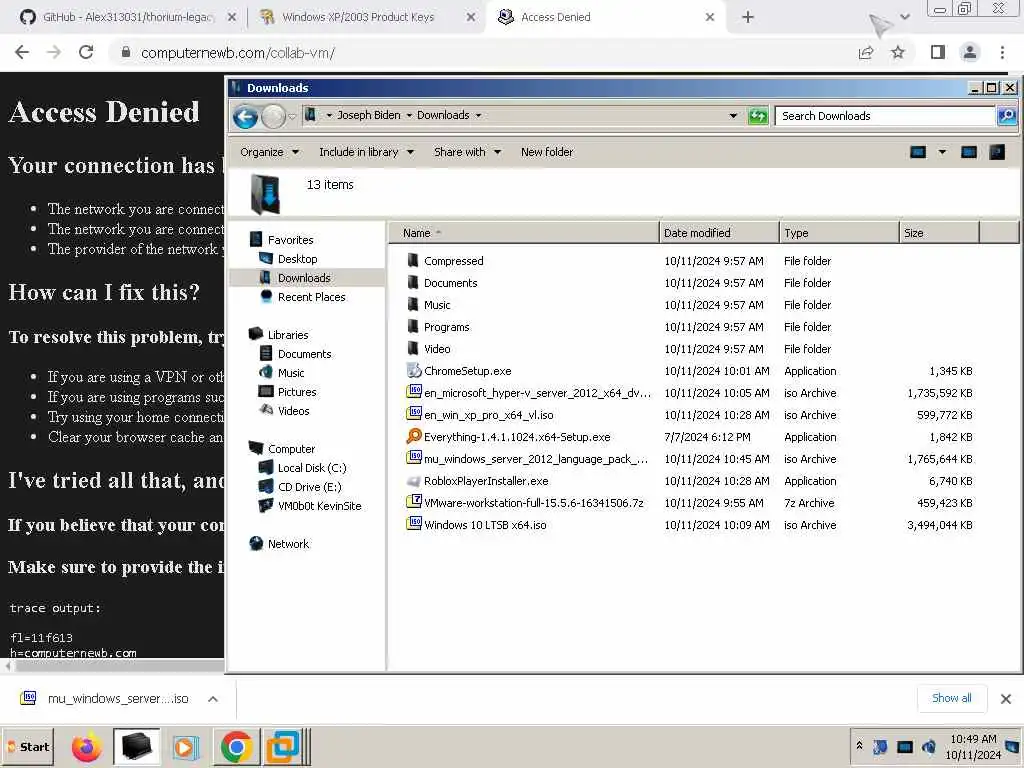The height and width of the screenshot is (768, 1024).
Task: Toggle the preview pane icon in Explorer
Action: 968,152
